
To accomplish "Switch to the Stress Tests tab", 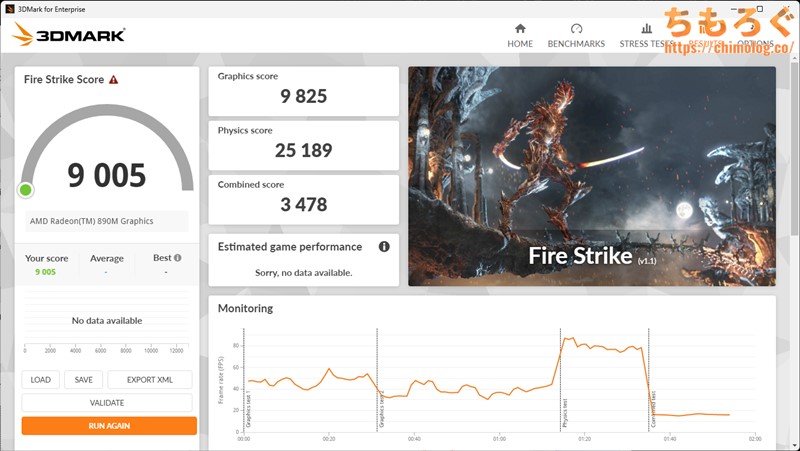I will (646, 43).
